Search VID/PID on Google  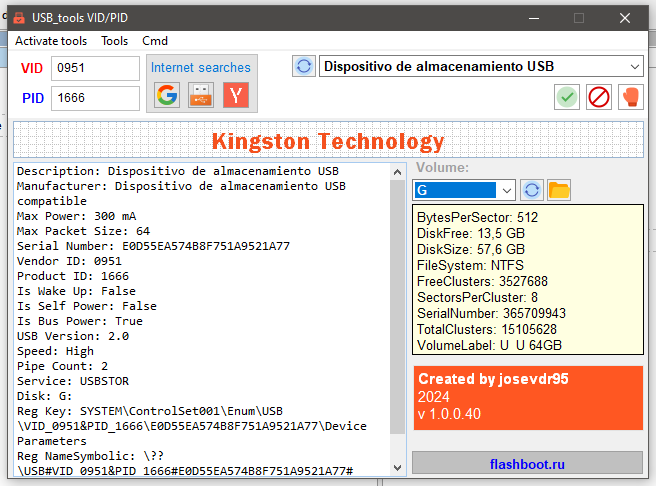coord(167,95)
